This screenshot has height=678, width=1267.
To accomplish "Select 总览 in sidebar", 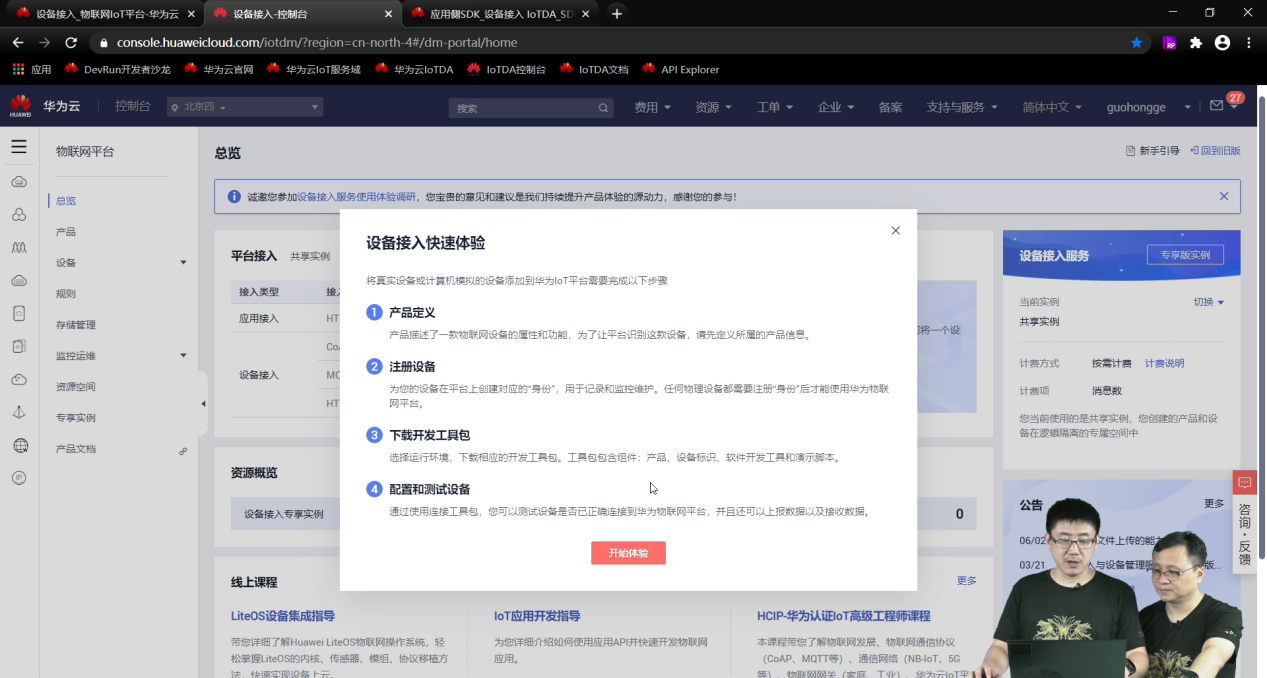I will pos(66,200).
